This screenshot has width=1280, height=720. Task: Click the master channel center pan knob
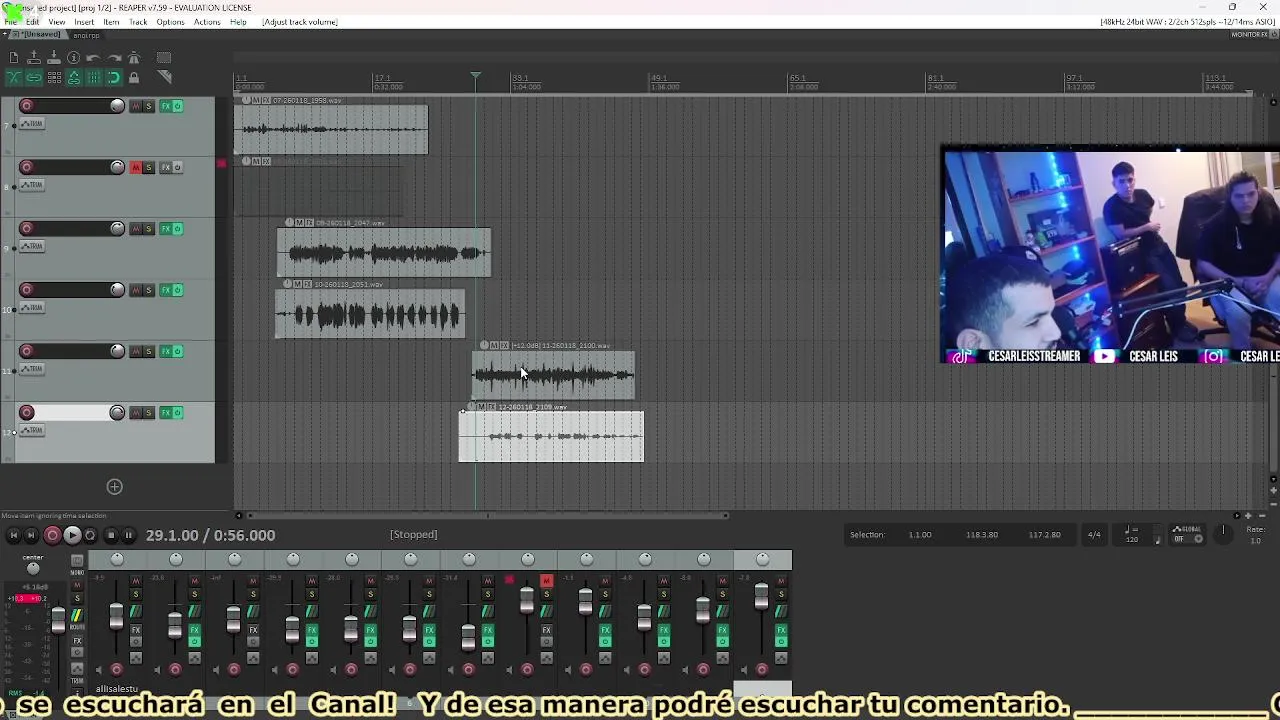pos(33,568)
